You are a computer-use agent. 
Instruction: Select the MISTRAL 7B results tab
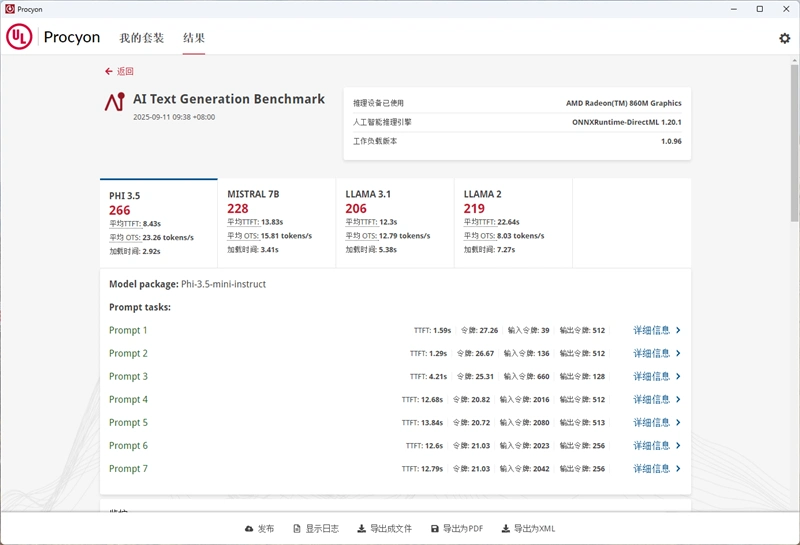(277, 223)
